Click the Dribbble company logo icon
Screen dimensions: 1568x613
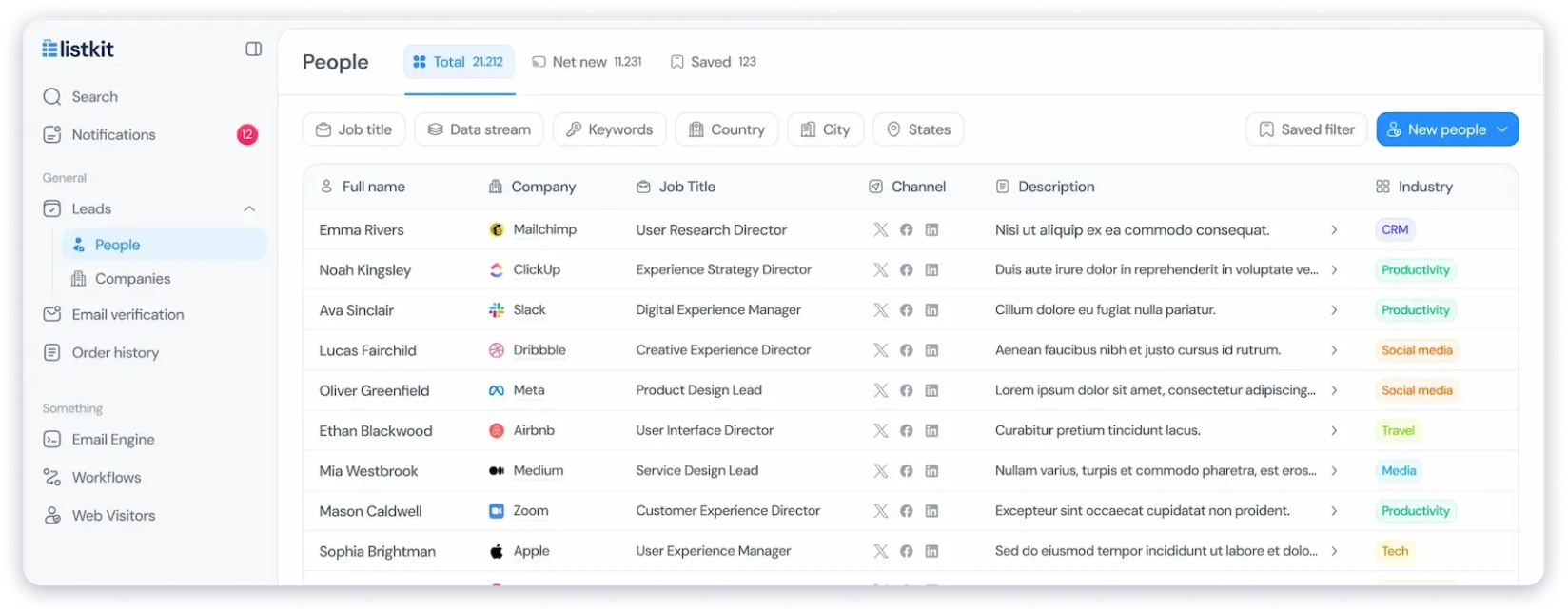point(497,350)
